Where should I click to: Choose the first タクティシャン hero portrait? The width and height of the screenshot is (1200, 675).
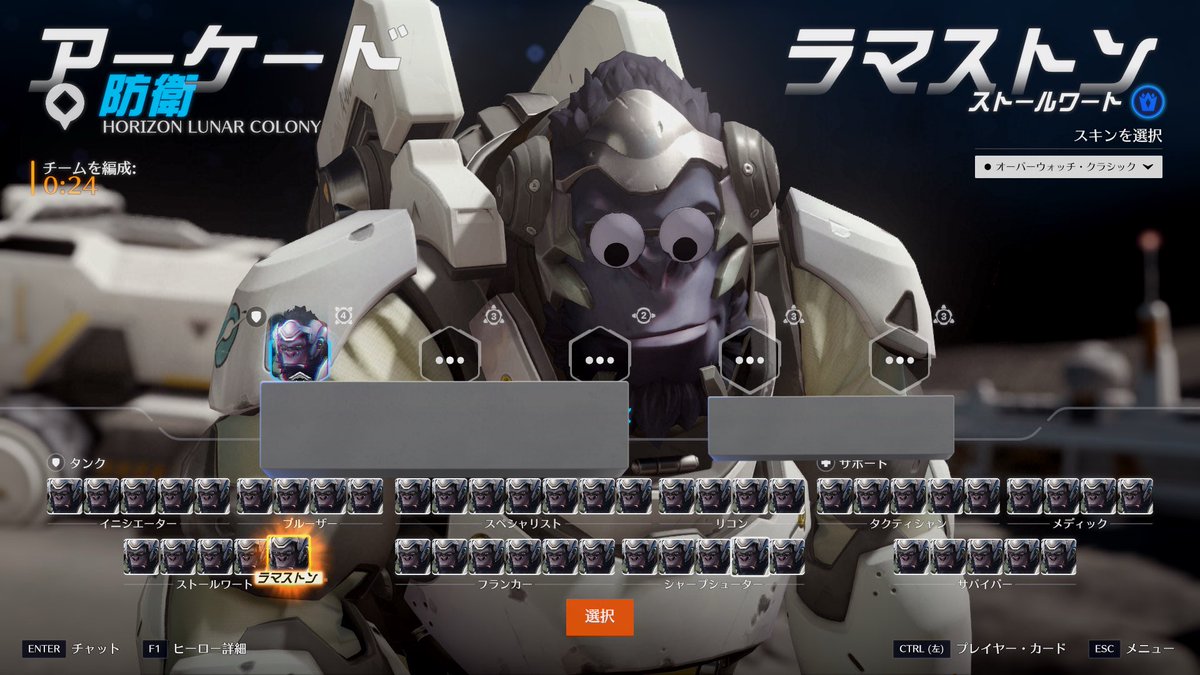click(835, 496)
